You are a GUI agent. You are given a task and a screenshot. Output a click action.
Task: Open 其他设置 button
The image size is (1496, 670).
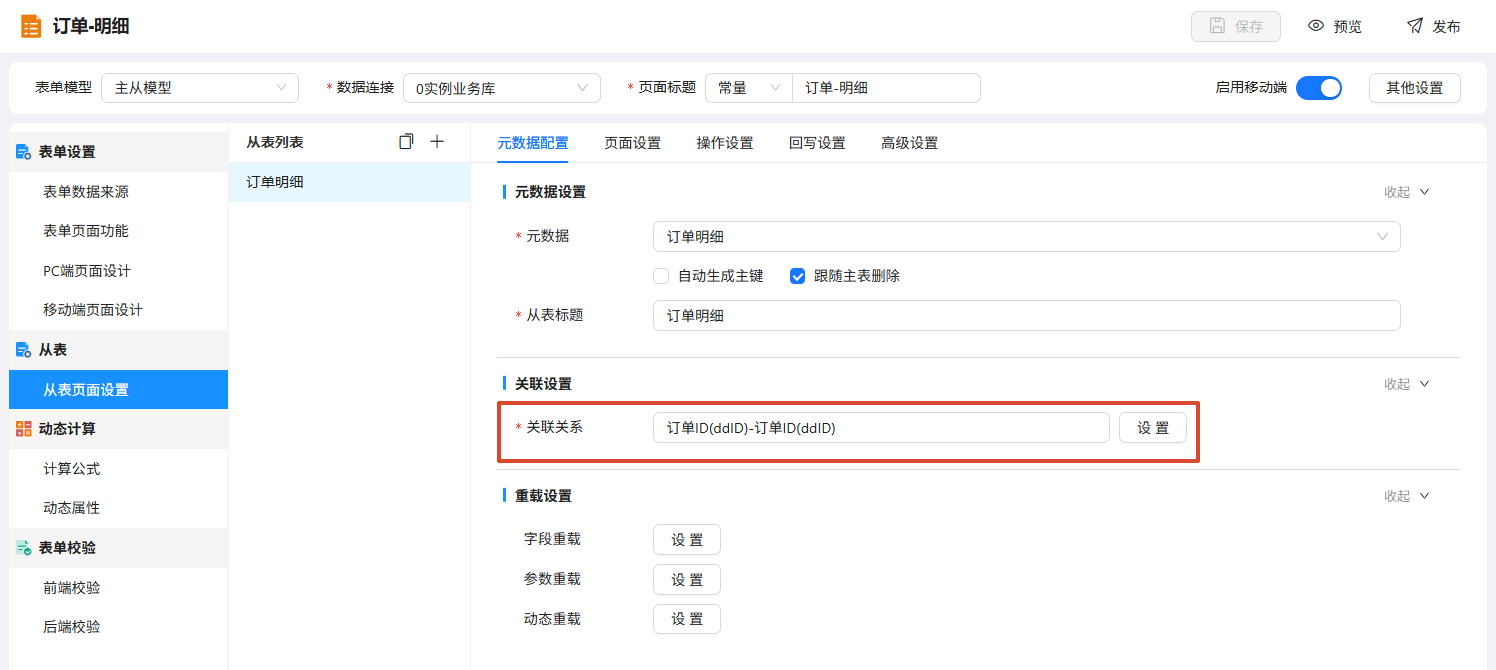(x=1415, y=88)
